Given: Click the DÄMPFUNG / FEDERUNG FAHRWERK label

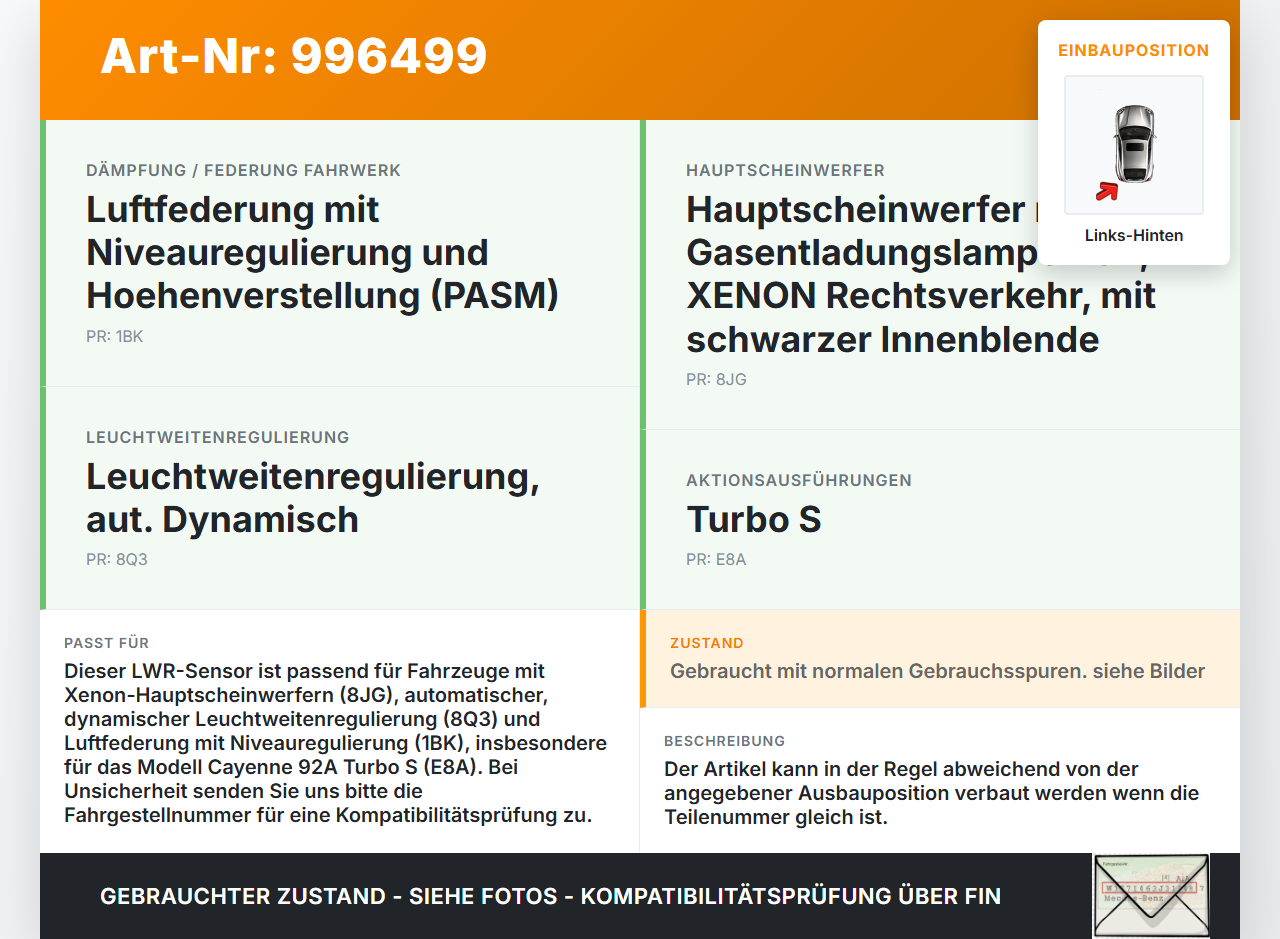Looking at the screenshot, I should point(243,171).
